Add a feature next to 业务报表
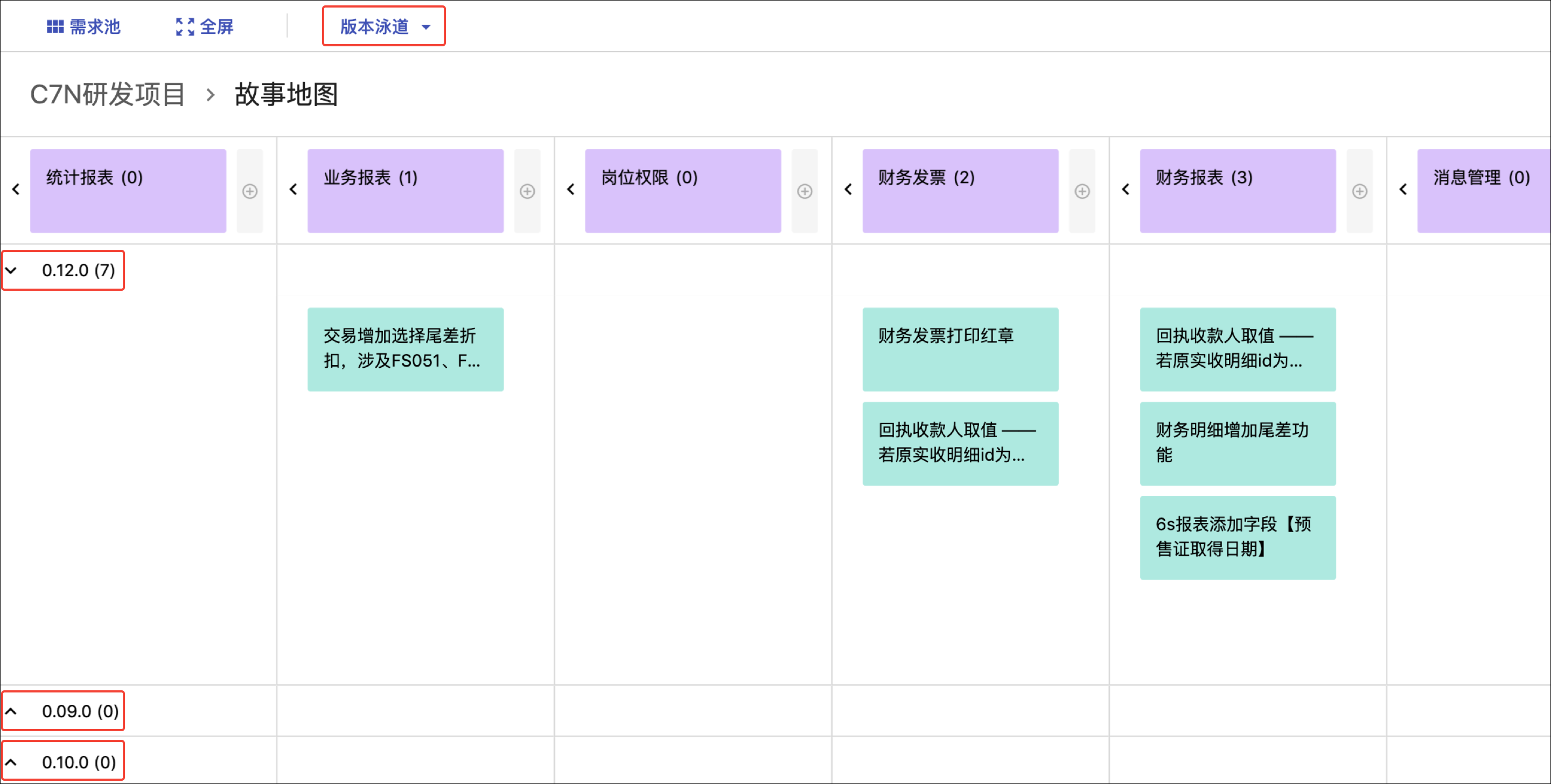 point(527,191)
